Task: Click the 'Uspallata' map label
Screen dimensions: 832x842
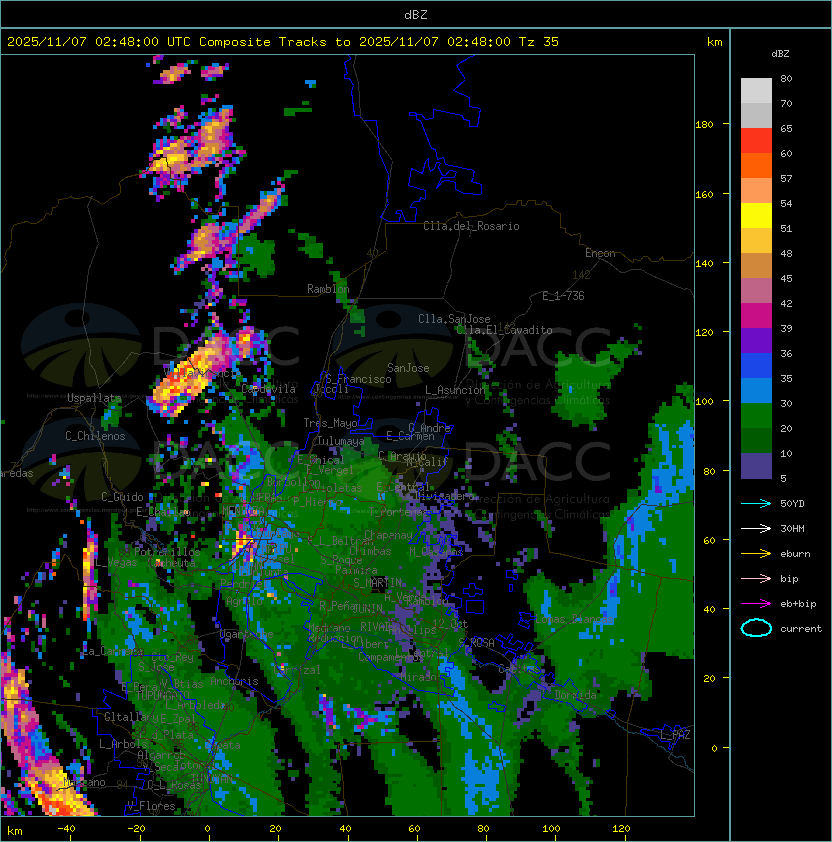Action: pos(94,398)
